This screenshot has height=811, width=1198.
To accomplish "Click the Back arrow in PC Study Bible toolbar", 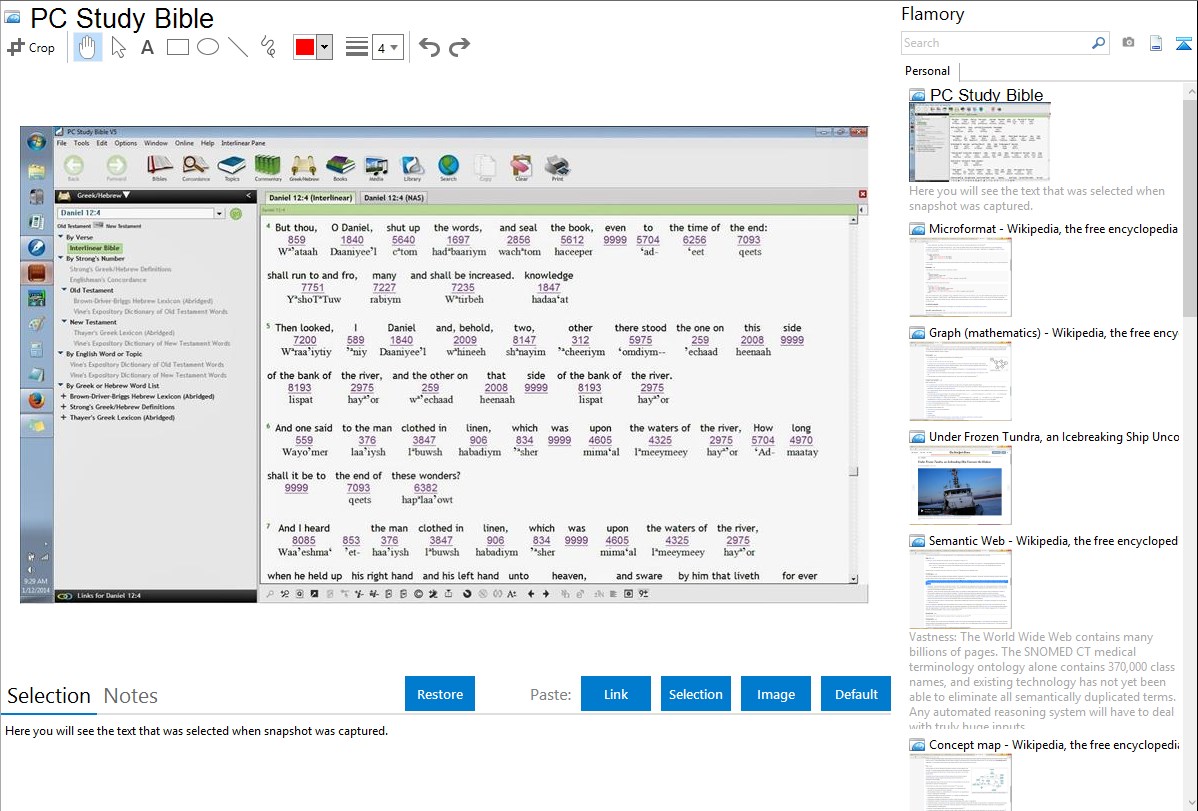I will click(x=73, y=167).
